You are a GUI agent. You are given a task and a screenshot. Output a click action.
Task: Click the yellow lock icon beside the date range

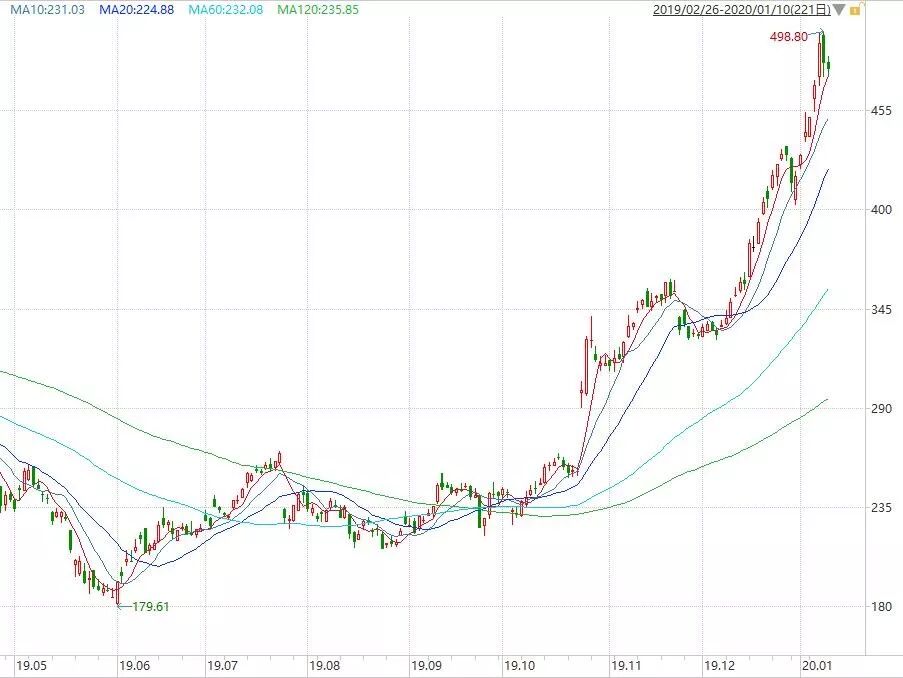point(855,10)
